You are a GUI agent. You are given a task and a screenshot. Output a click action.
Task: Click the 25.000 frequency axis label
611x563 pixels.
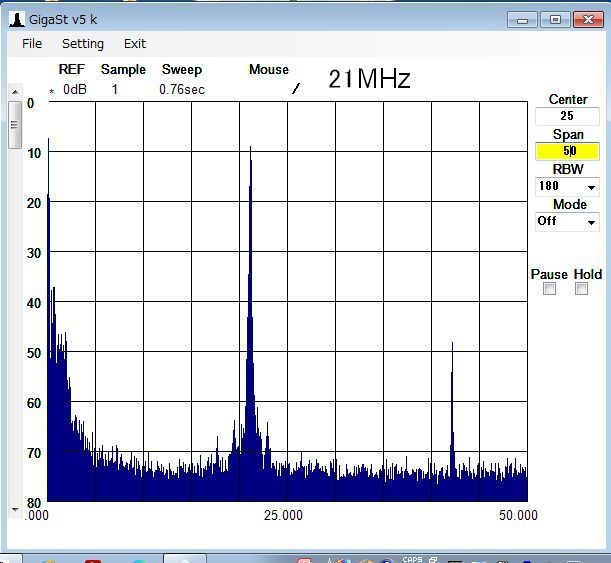point(283,515)
